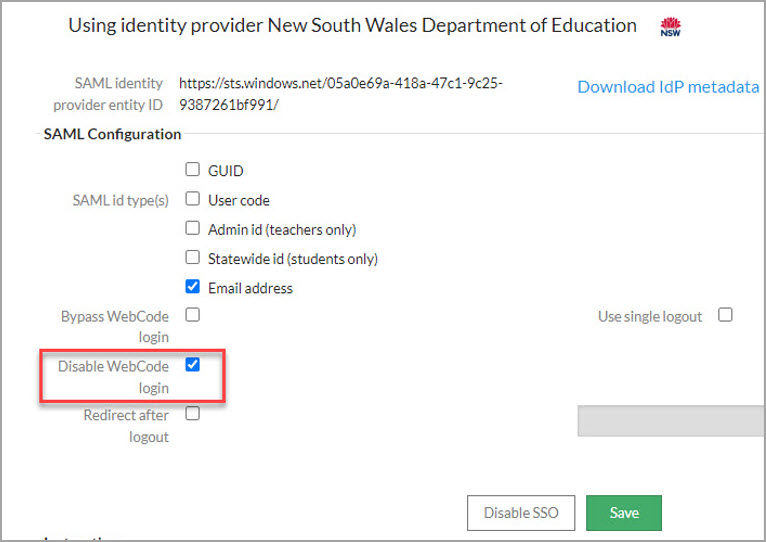Turn on Redirect after logout checkbox
The width and height of the screenshot is (766, 542).
click(193, 414)
